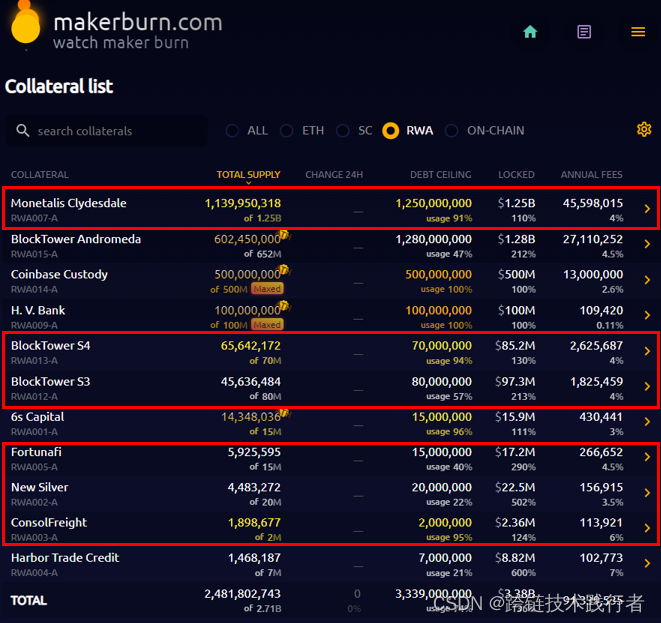661x623 pixels.
Task: Select the ALL collateral filter
Action: tap(247, 131)
